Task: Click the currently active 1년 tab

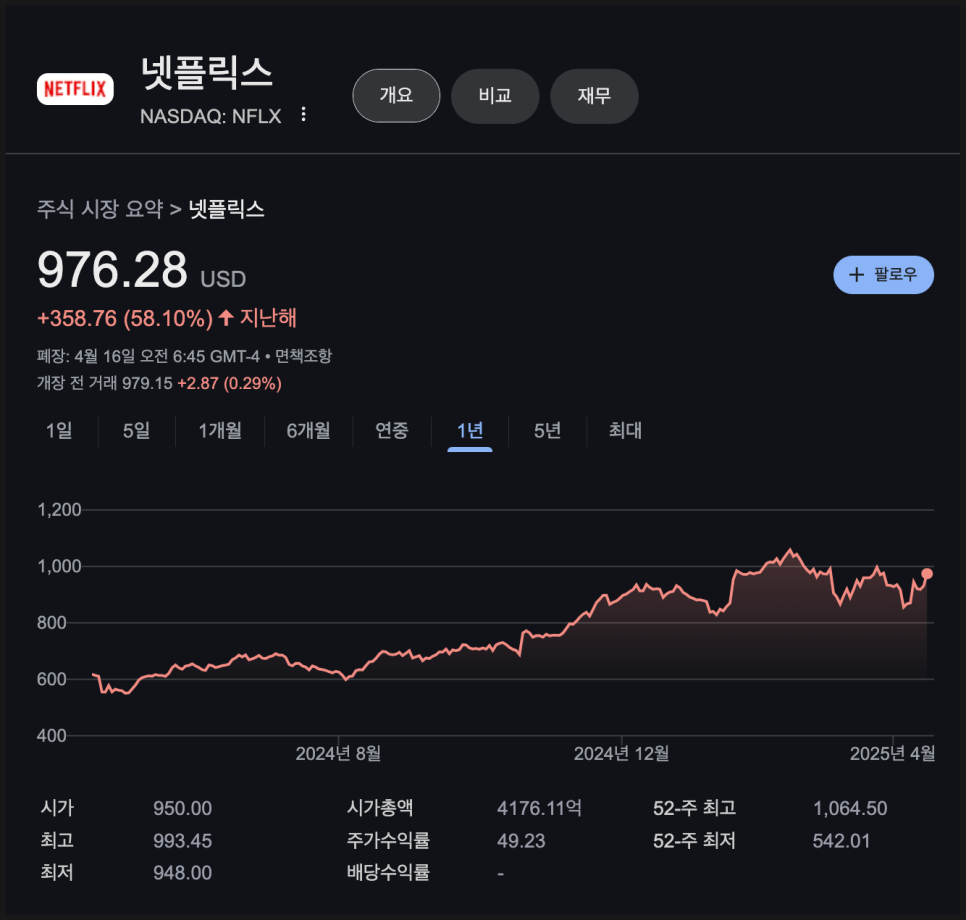Action: tap(468, 431)
